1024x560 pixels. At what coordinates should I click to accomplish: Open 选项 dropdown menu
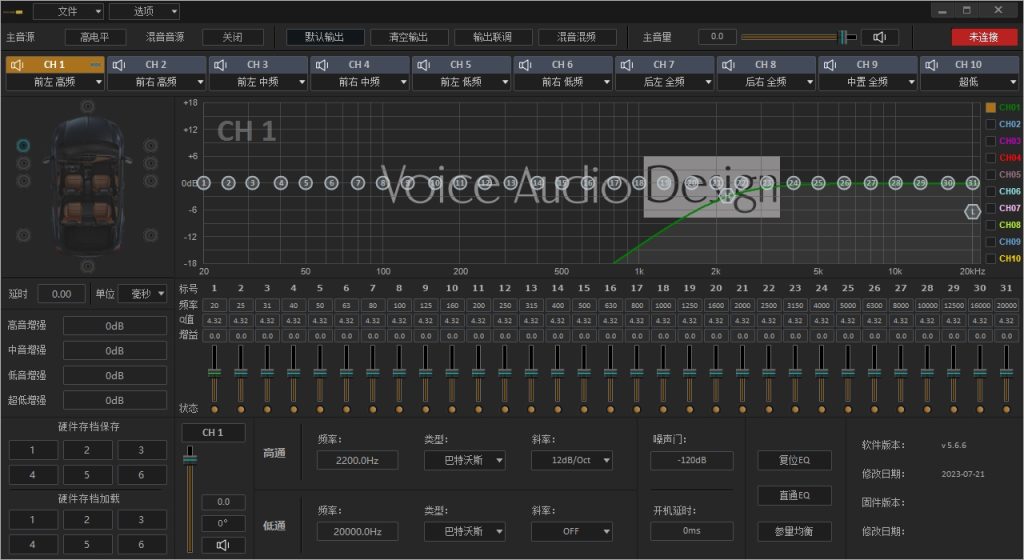[144, 11]
